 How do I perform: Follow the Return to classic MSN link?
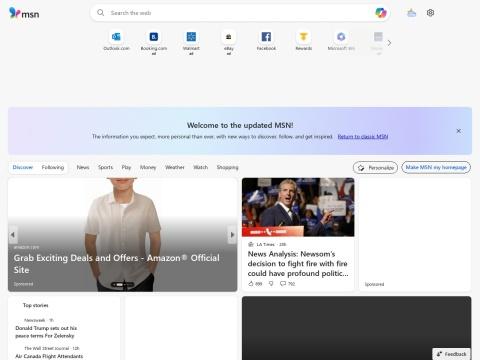click(363, 136)
